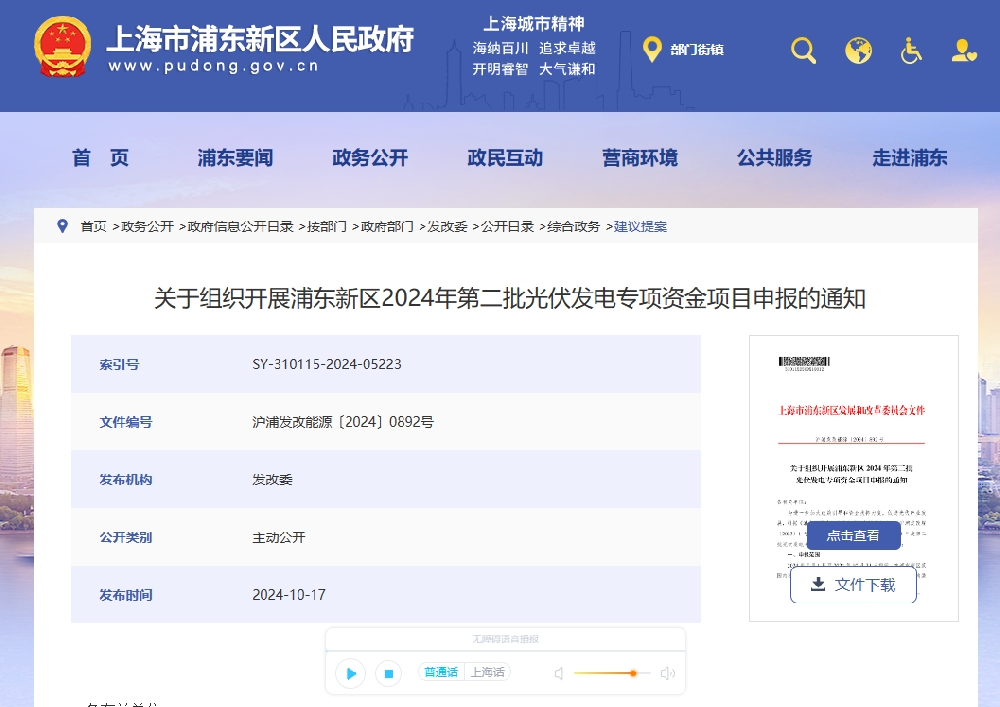Play the voice broadcast audio
Screen dimensions: 1000x707
tap(350, 673)
